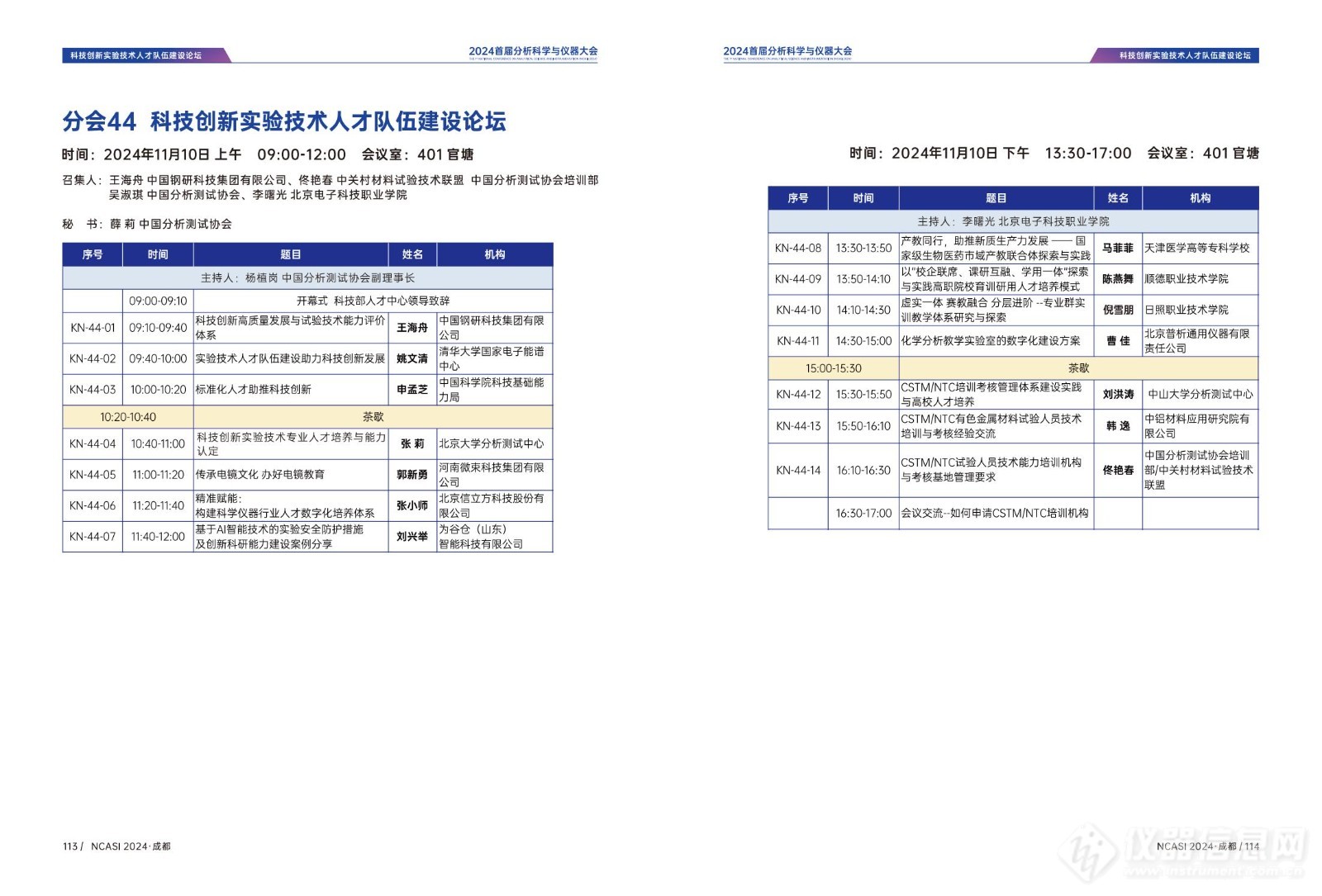
Task: Click host row '主持人: 杨植岗 中国分析测试协会副理事长'
Action: click(307, 278)
